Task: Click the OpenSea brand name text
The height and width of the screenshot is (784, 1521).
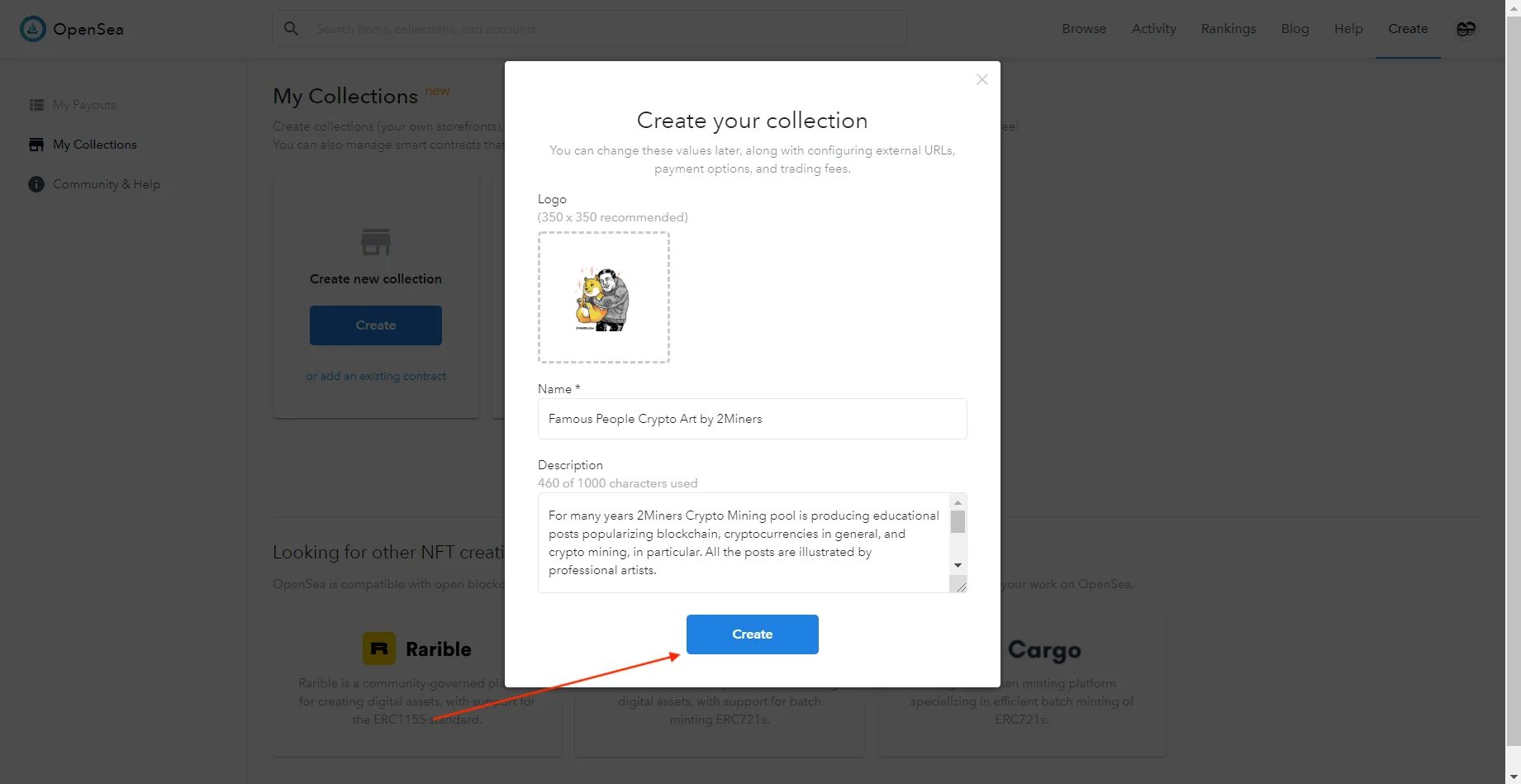Action: click(x=88, y=29)
